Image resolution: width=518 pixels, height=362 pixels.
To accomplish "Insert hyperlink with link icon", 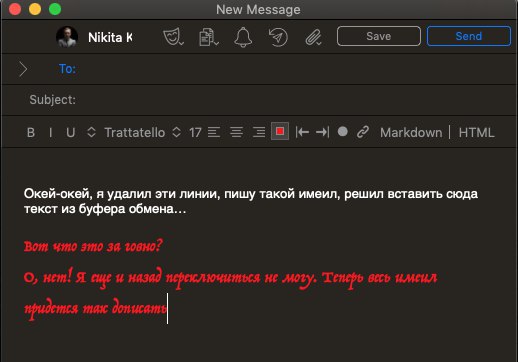I will [x=363, y=132].
